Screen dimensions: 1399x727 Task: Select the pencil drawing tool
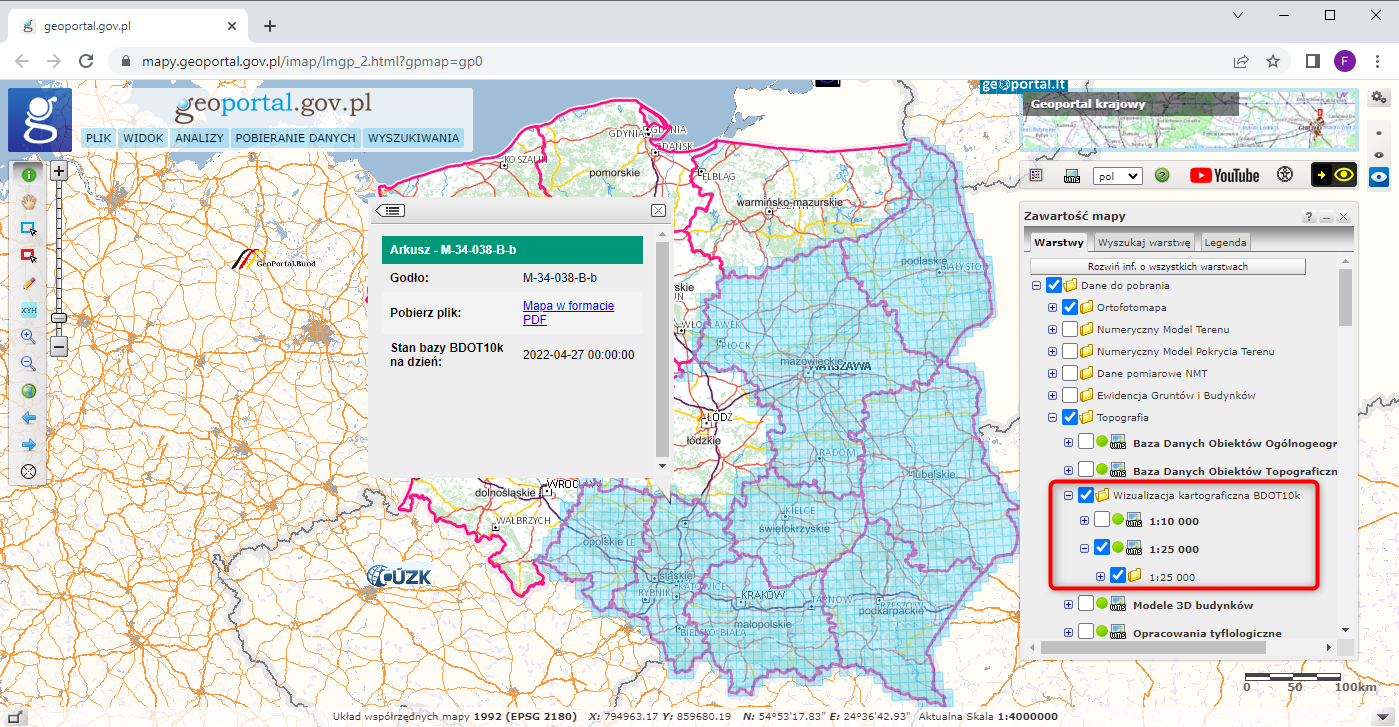click(x=29, y=282)
